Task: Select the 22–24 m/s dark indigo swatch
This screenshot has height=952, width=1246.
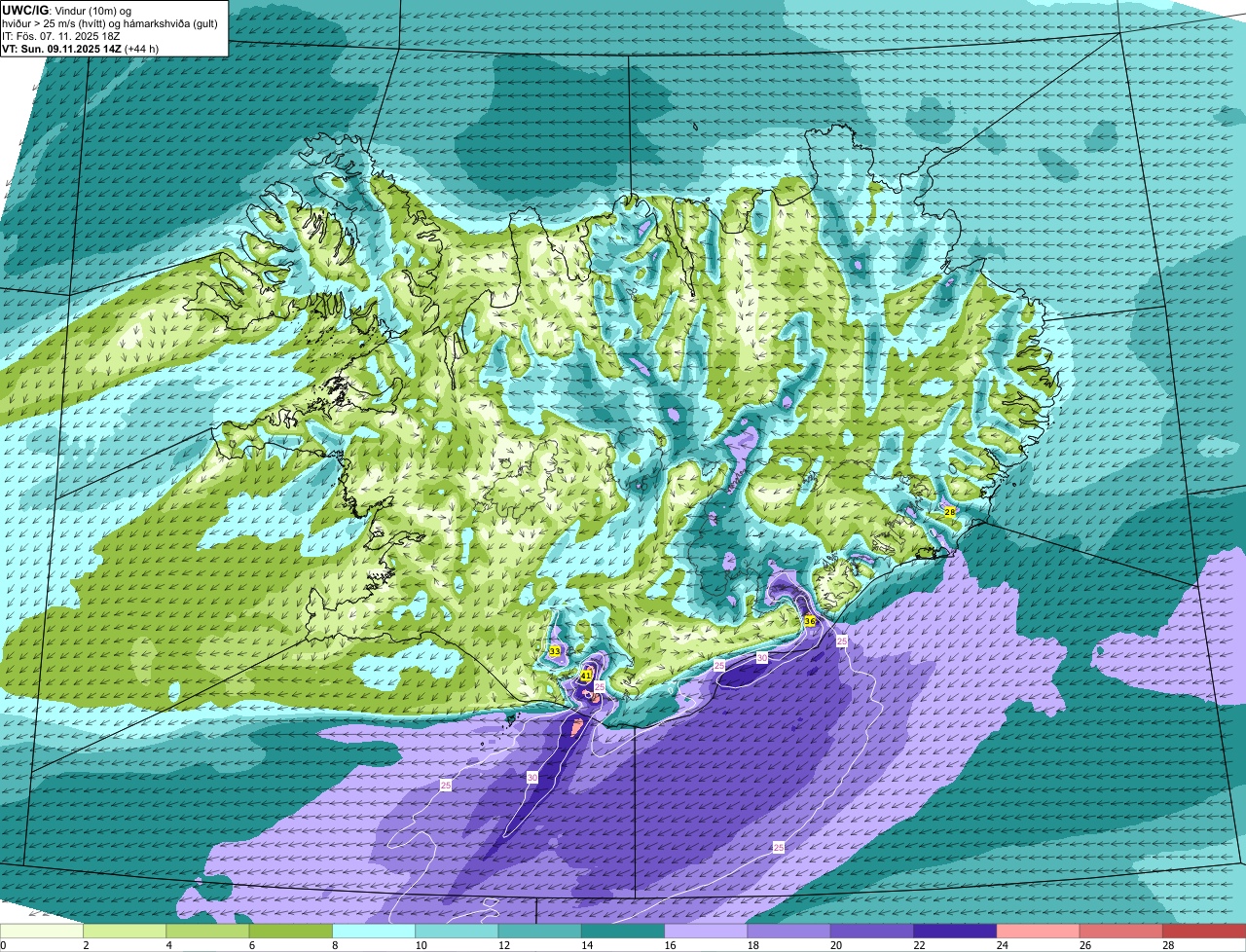Action: click(x=955, y=932)
